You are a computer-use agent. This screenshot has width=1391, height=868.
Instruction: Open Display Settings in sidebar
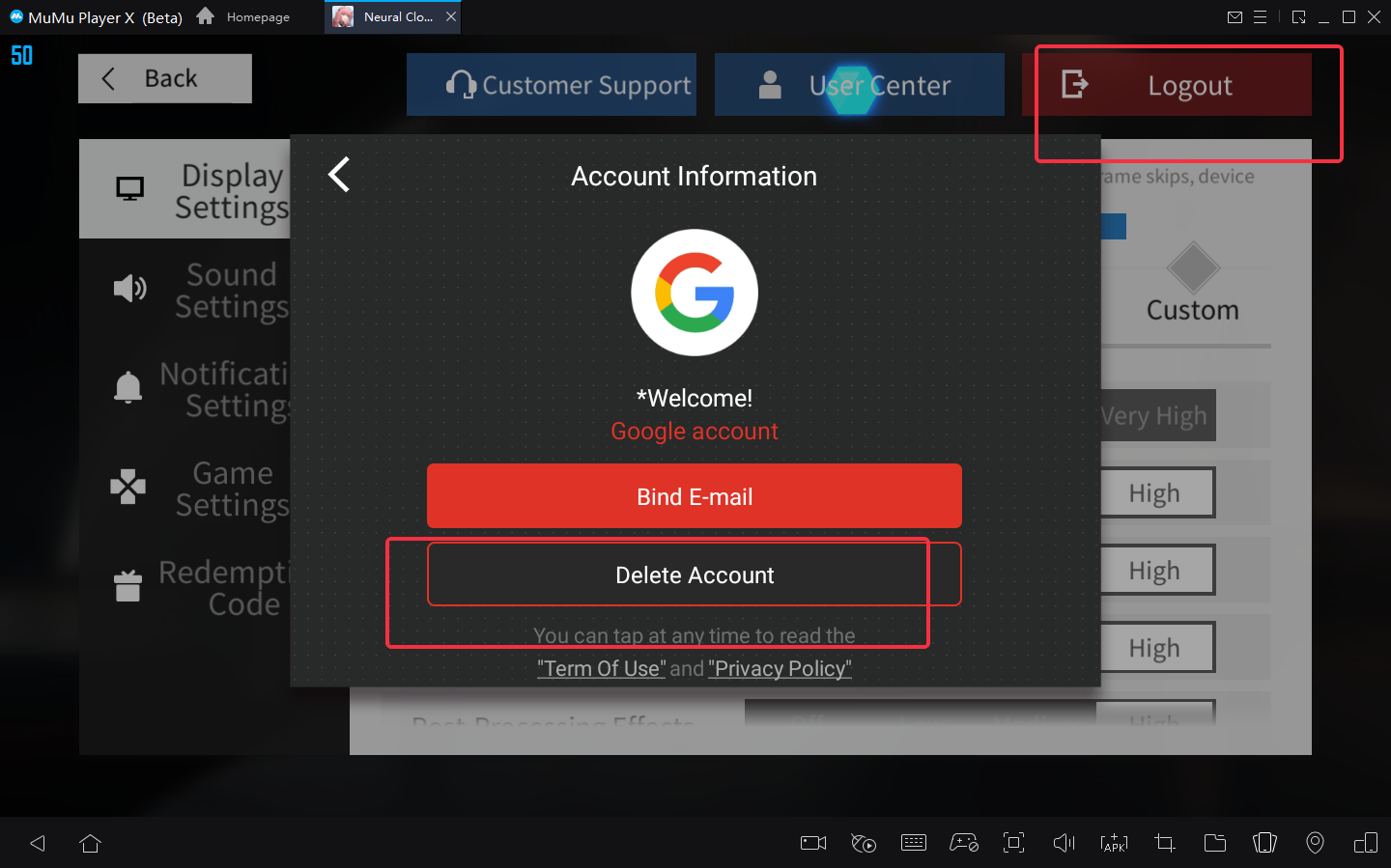click(x=185, y=190)
